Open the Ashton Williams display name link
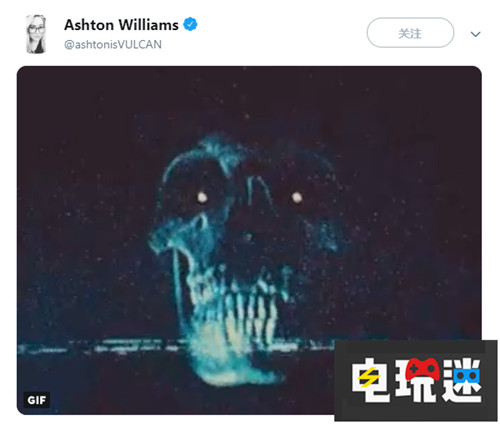 [121, 25]
